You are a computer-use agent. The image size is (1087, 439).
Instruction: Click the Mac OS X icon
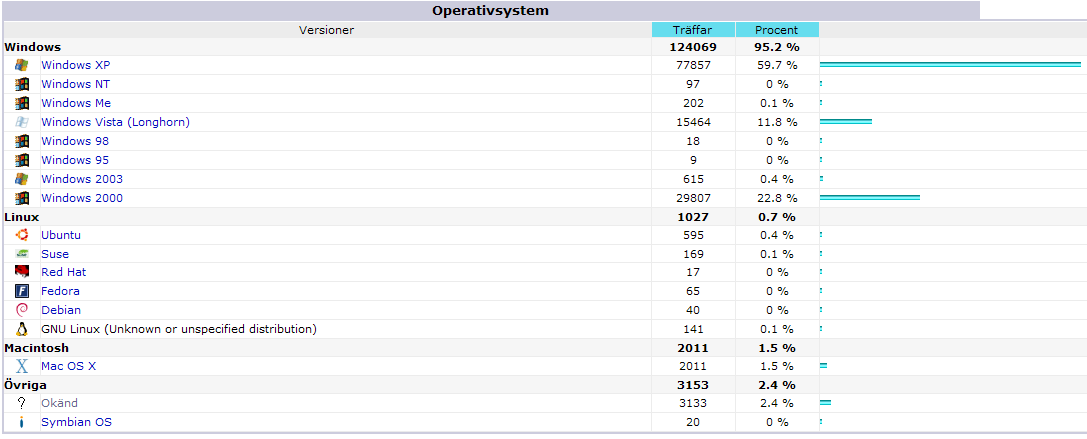point(21,366)
